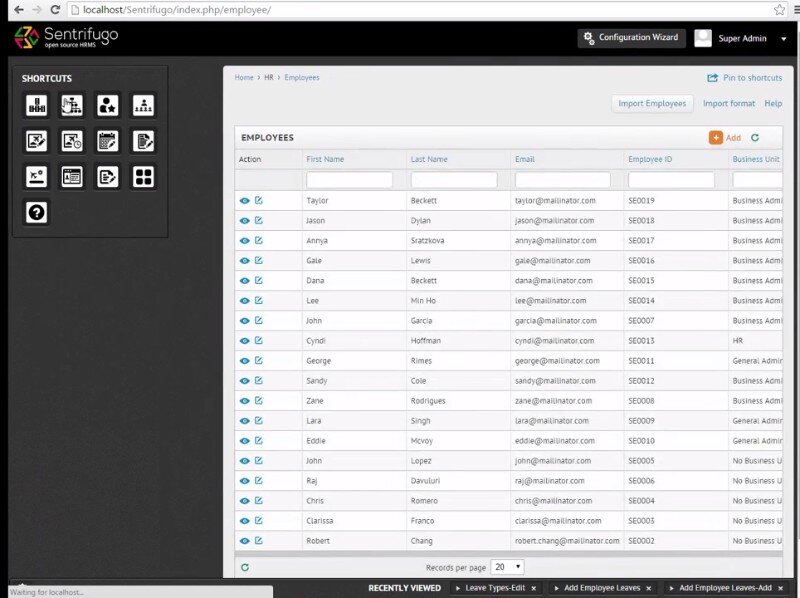Click the bottom-left grid refresh icon
Image resolution: width=800 pixels, height=598 pixels.
245,567
